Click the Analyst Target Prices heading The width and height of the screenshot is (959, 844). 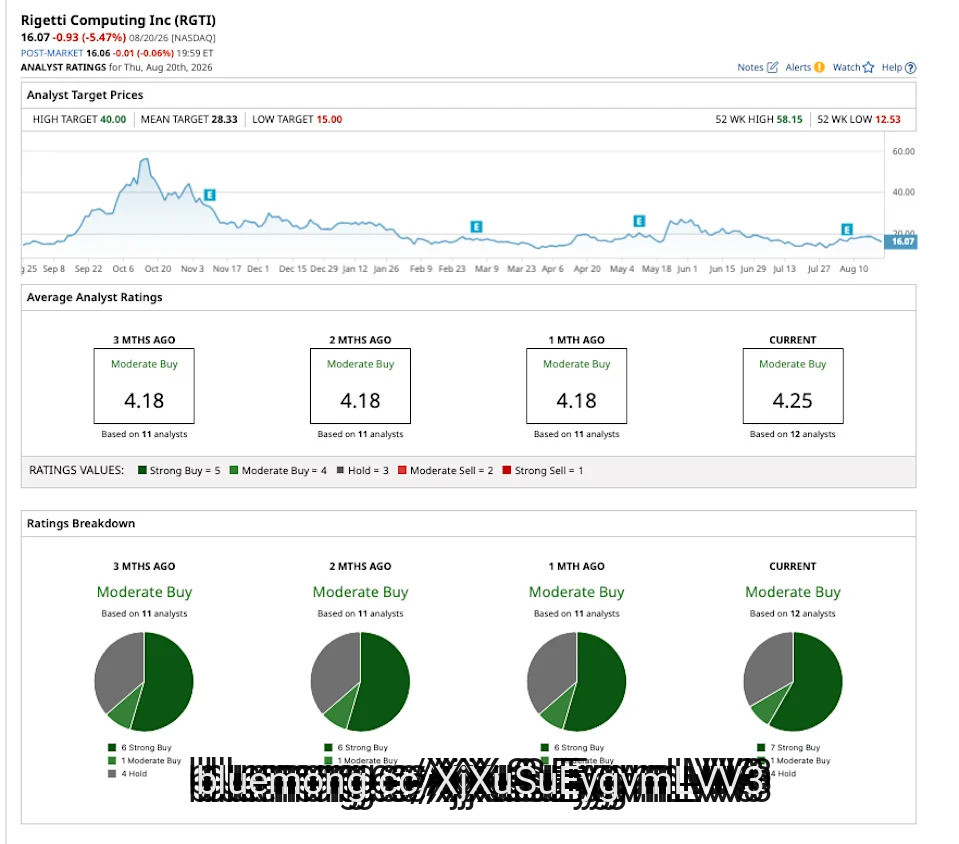[x=85, y=95]
